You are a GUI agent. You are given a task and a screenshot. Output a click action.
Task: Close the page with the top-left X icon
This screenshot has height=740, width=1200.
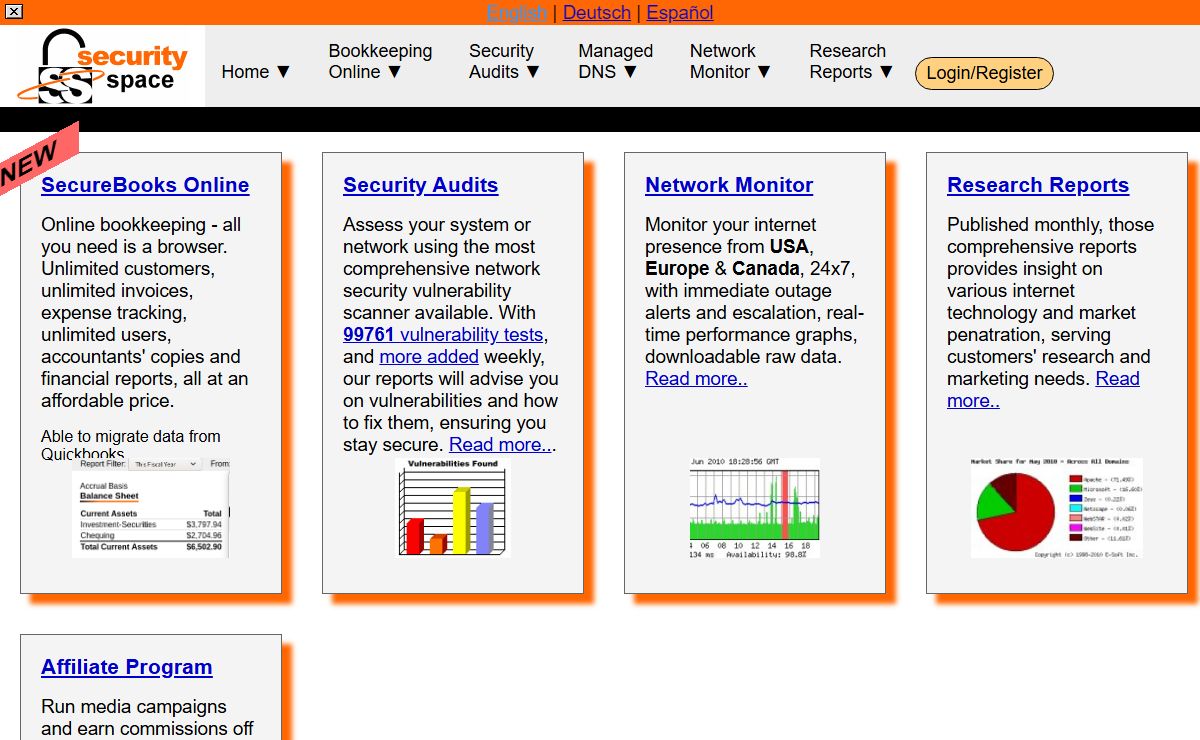pos(14,12)
